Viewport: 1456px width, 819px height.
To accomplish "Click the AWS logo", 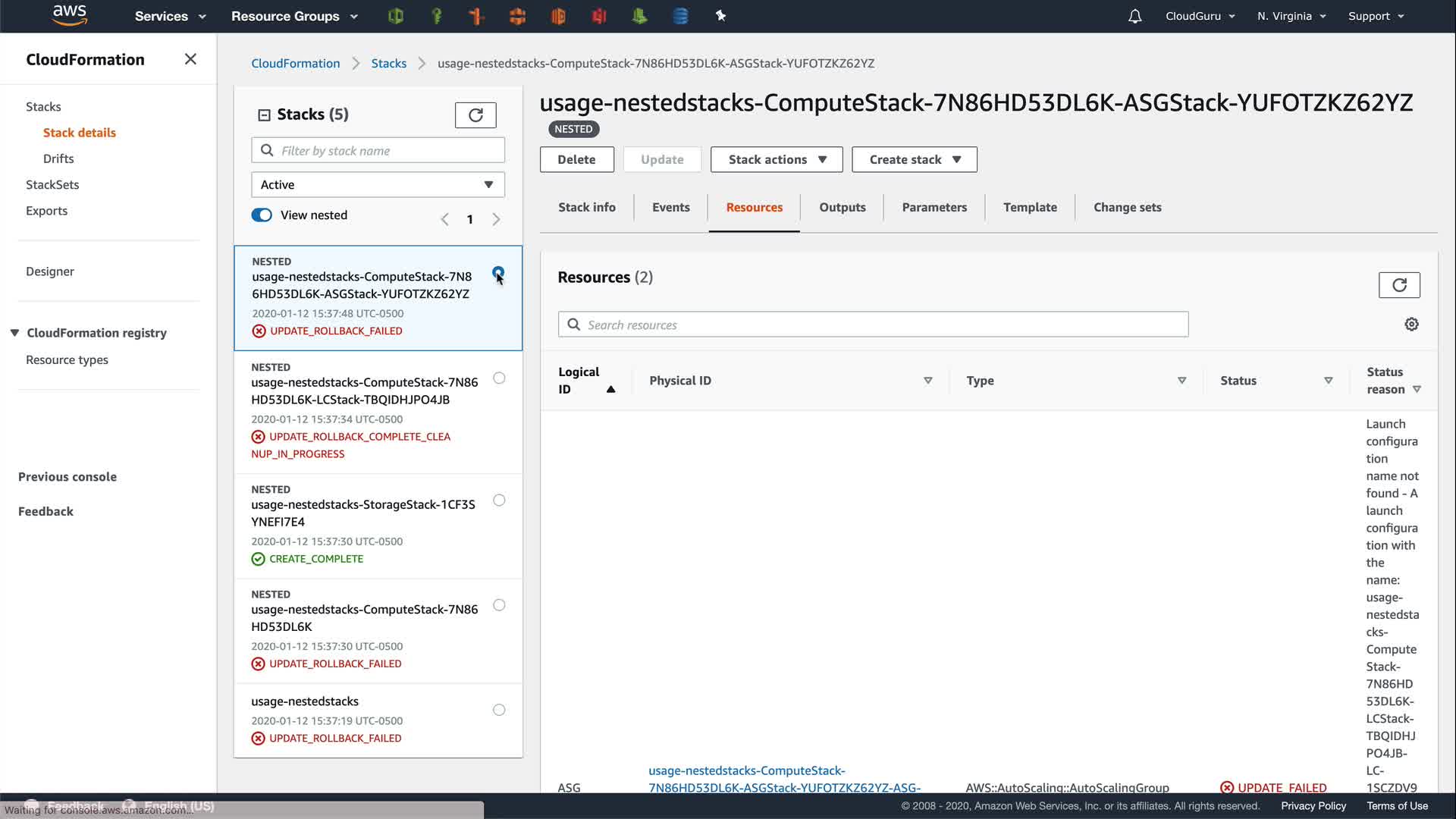I will [x=70, y=15].
